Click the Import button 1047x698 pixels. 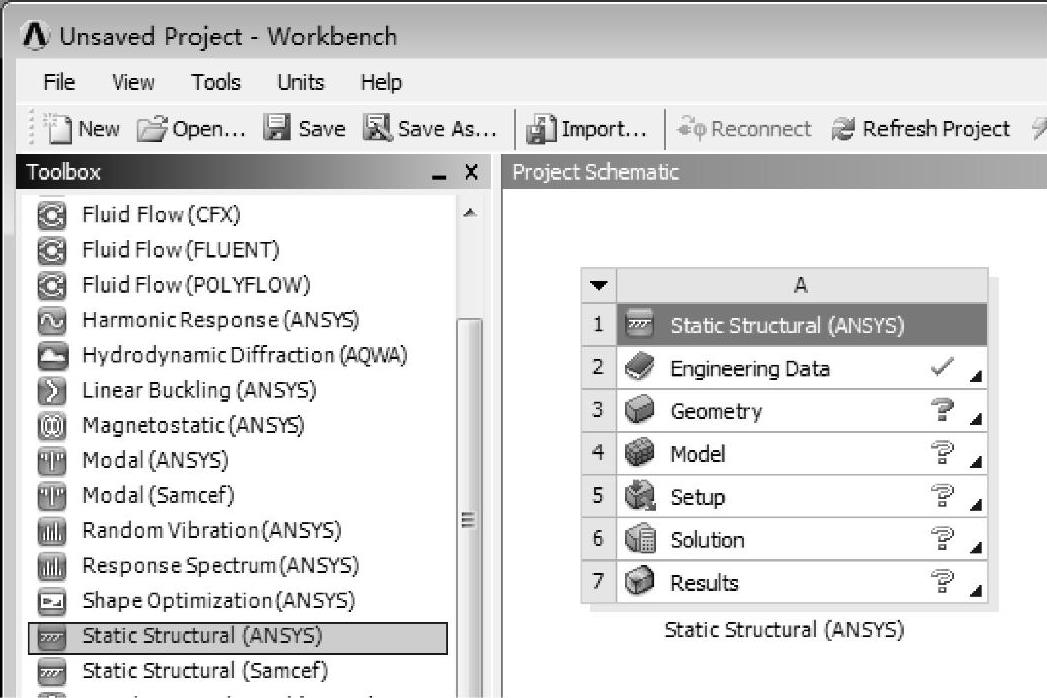click(x=588, y=129)
